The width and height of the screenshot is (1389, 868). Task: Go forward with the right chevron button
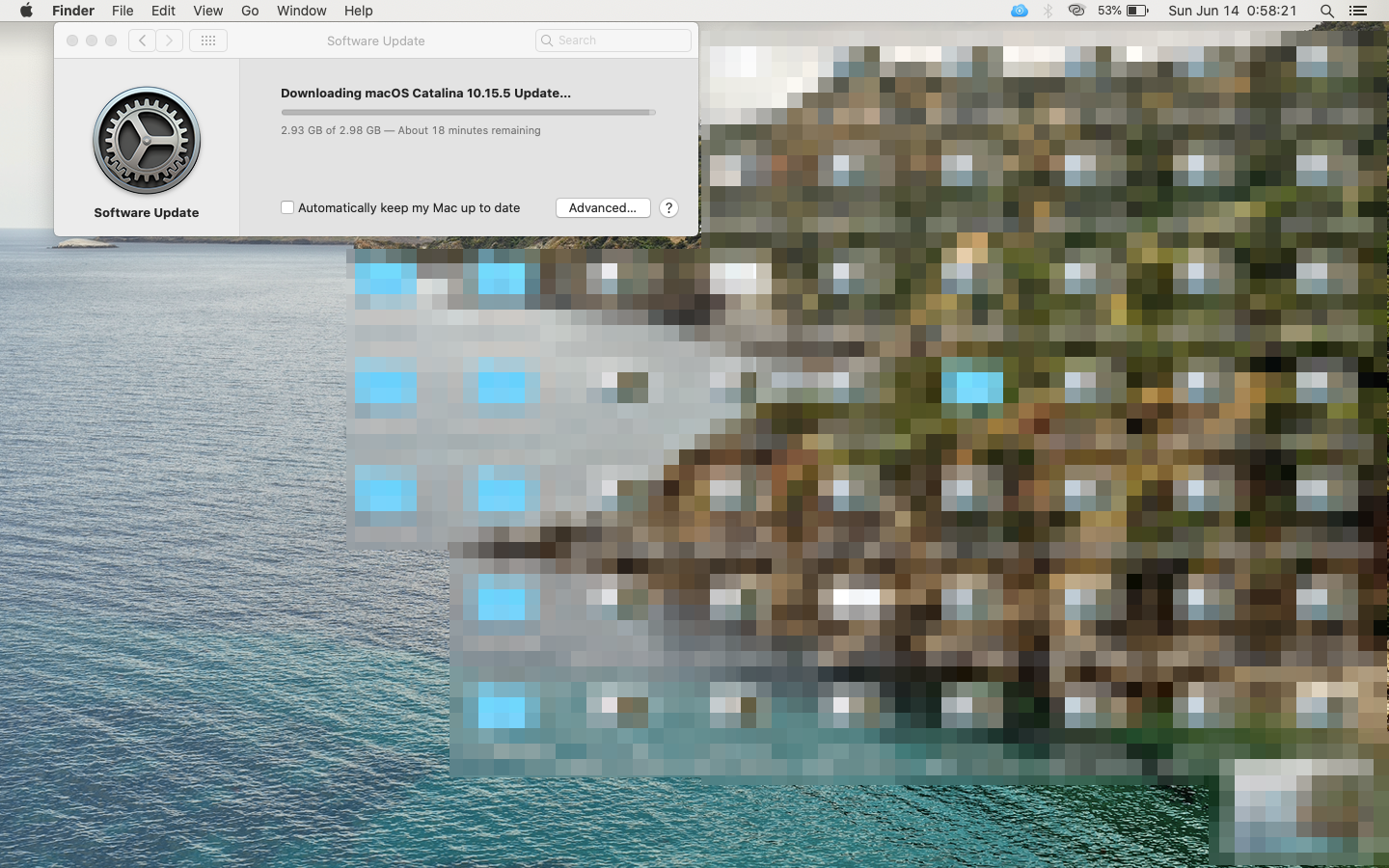tap(170, 41)
